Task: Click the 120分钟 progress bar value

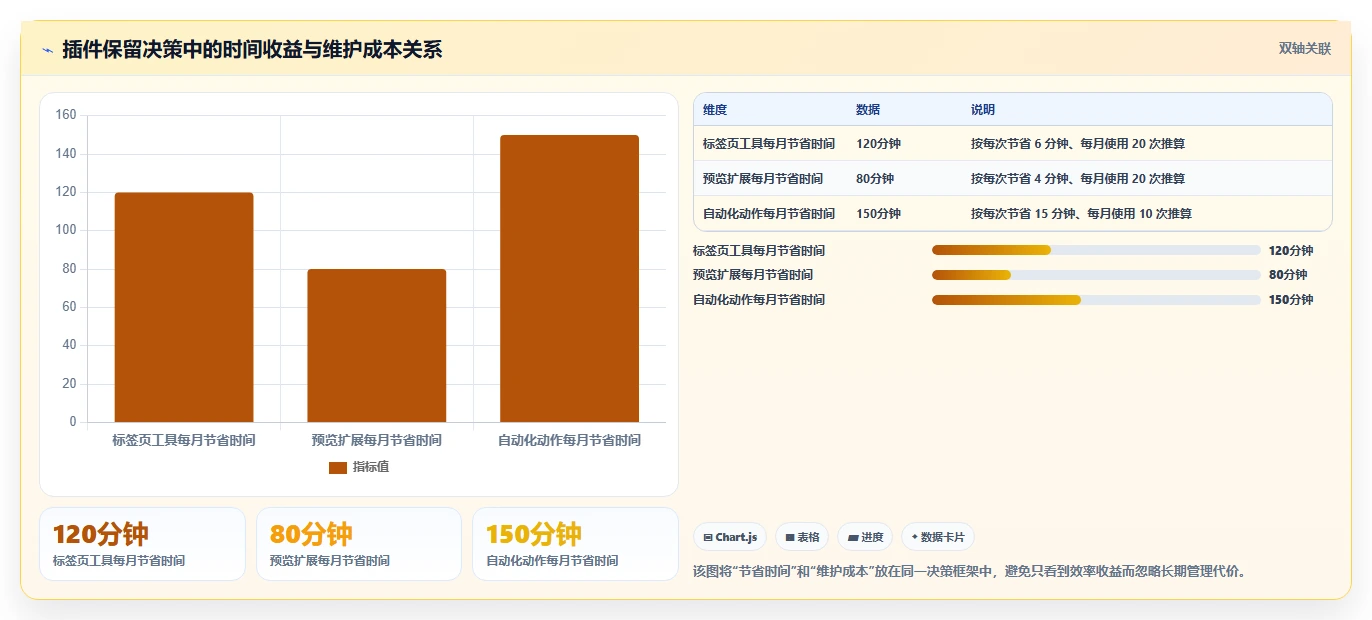Action: (1291, 251)
